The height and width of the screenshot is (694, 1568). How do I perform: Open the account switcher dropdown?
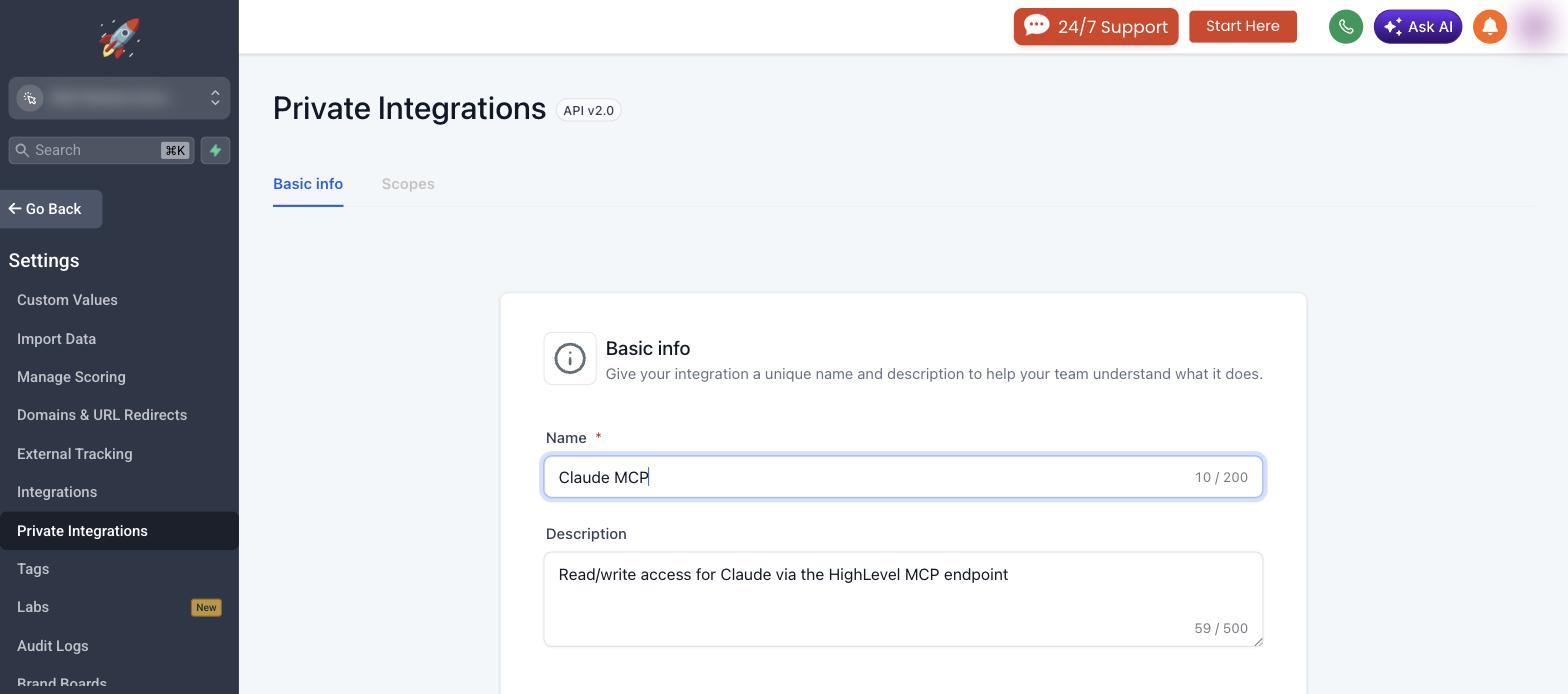click(x=119, y=98)
